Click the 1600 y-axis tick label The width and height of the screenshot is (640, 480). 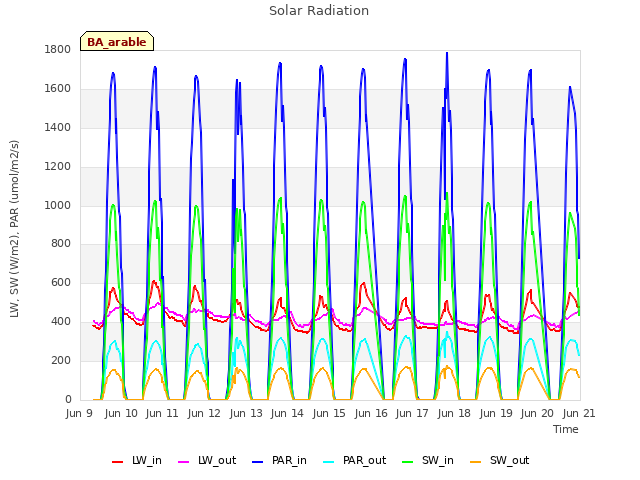pos(58,89)
